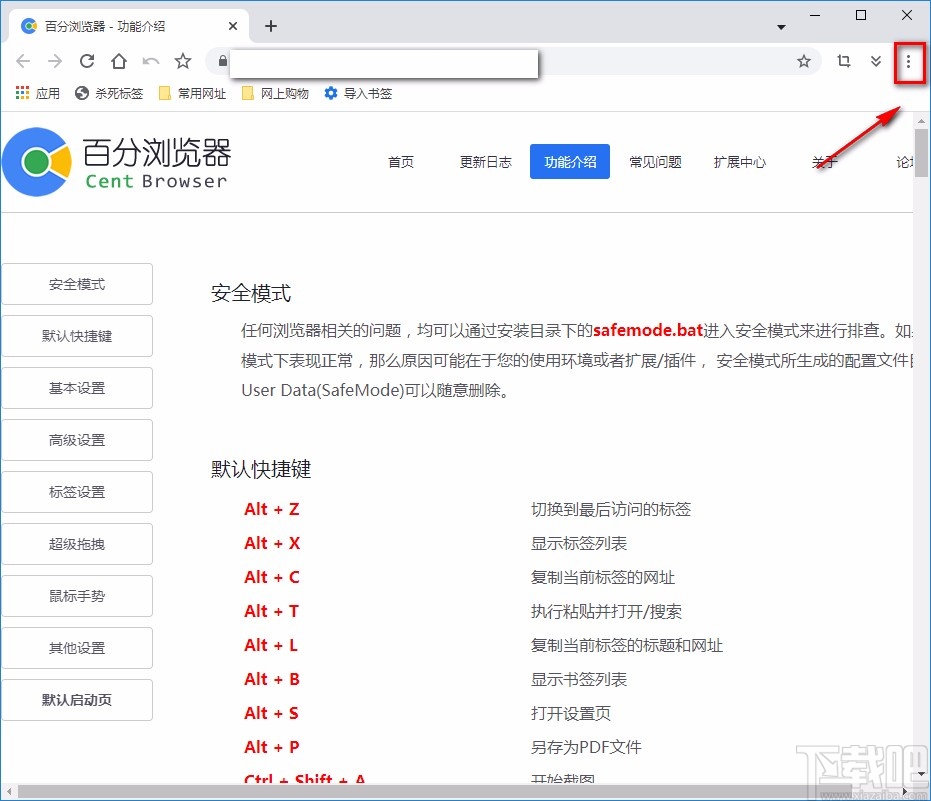Reload the current page
The width and height of the screenshot is (931, 801).
tap(85, 61)
